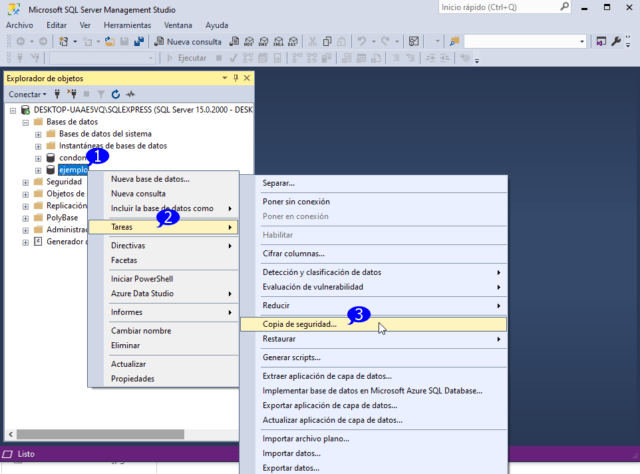Click the save all disks toolbar icon

[x=141, y=42]
